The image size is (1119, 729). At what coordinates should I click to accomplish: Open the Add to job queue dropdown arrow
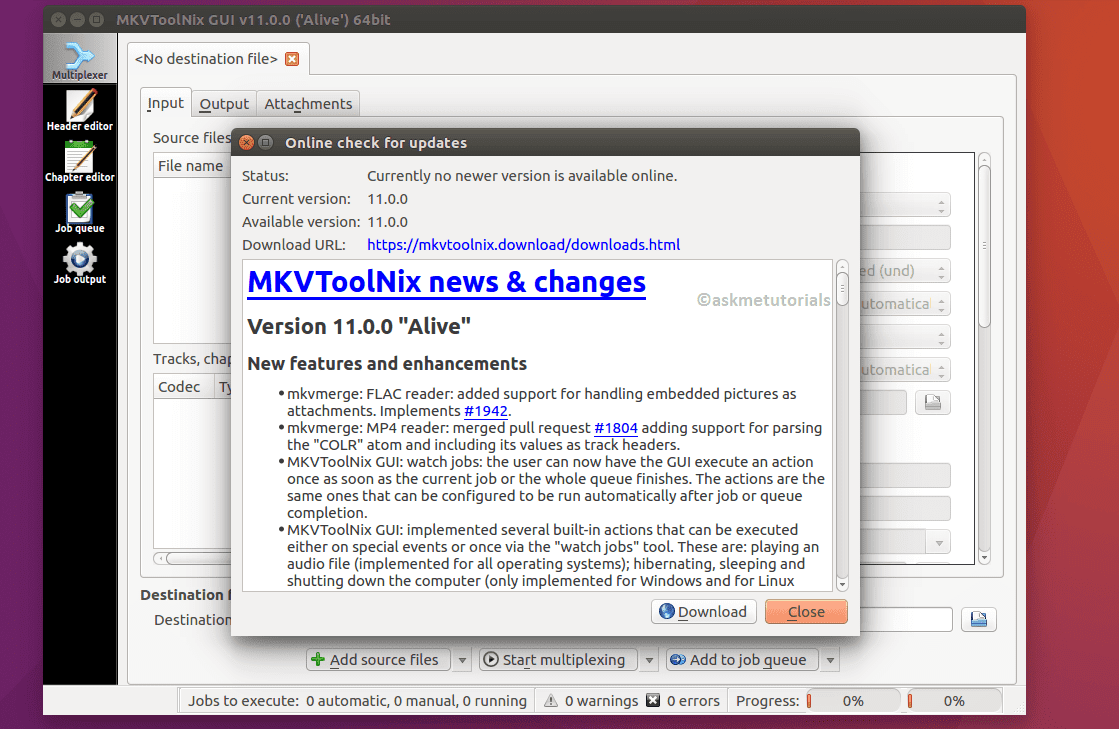coord(830,661)
